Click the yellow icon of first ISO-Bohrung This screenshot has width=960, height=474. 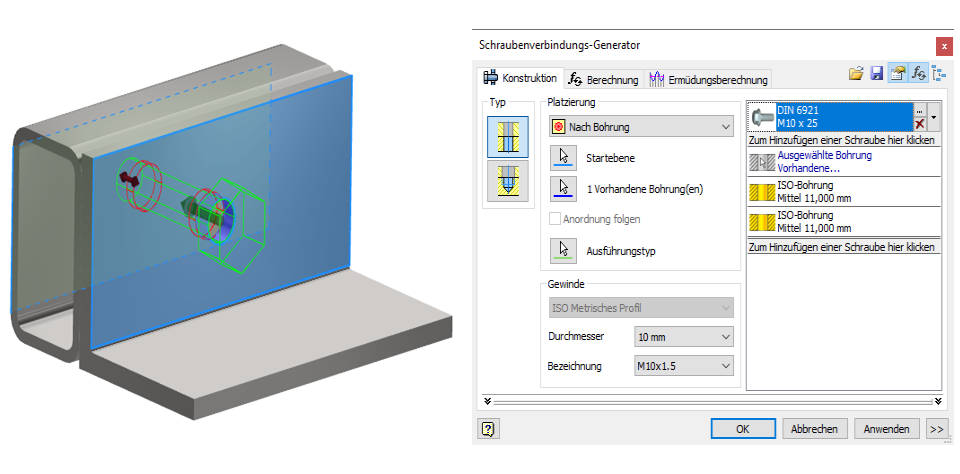762,192
